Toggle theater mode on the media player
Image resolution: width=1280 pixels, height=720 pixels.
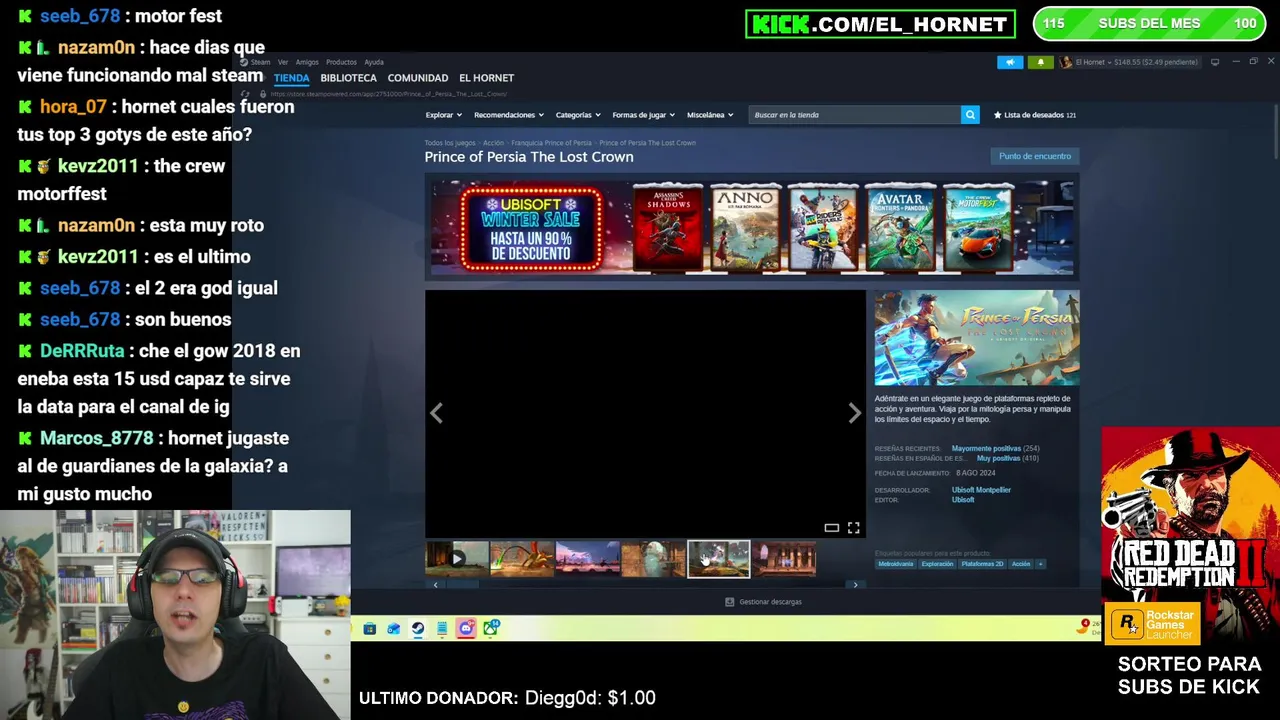pos(831,528)
